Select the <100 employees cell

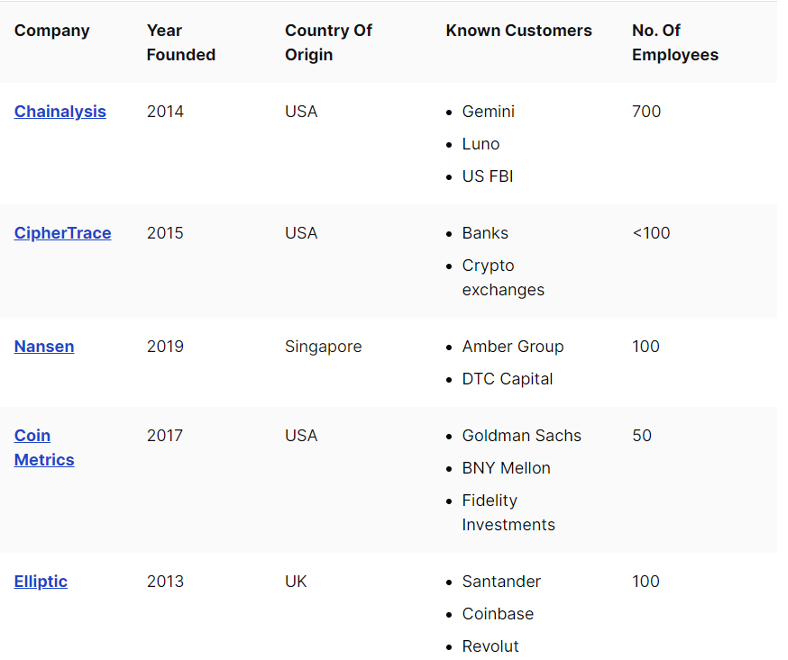(651, 233)
